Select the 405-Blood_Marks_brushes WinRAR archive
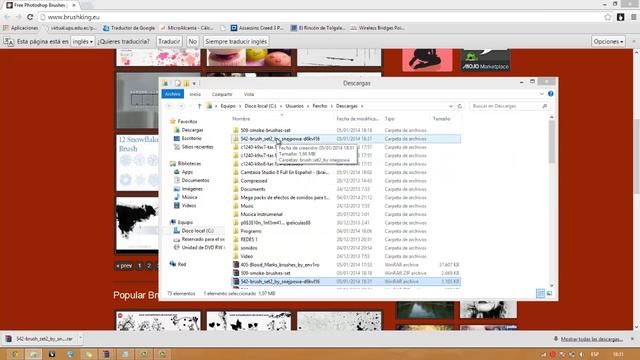The image size is (640, 360). click(346, 265)
